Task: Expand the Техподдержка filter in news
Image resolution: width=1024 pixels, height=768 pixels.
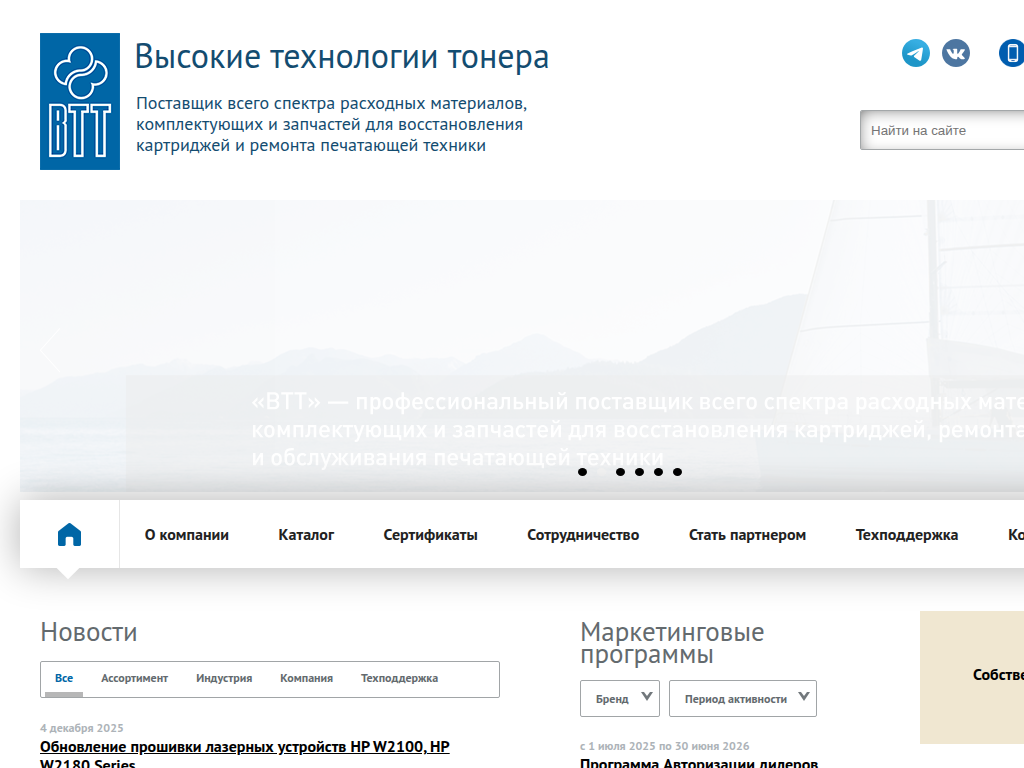Action: (x=399, y=678)
